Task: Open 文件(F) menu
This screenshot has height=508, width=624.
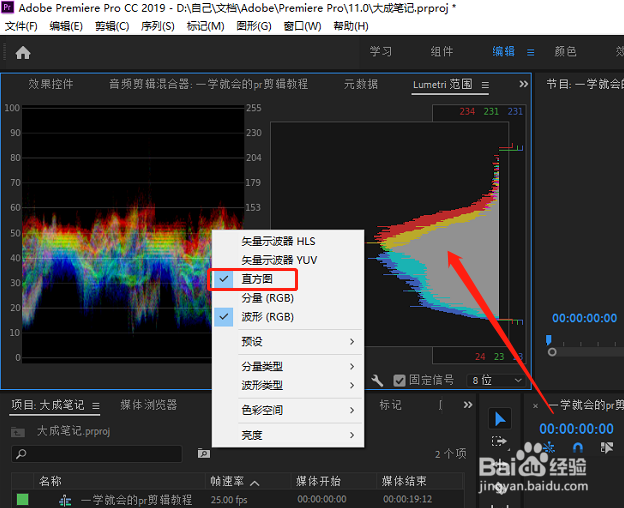Action: pyautogui.click(x=21, y=26)
